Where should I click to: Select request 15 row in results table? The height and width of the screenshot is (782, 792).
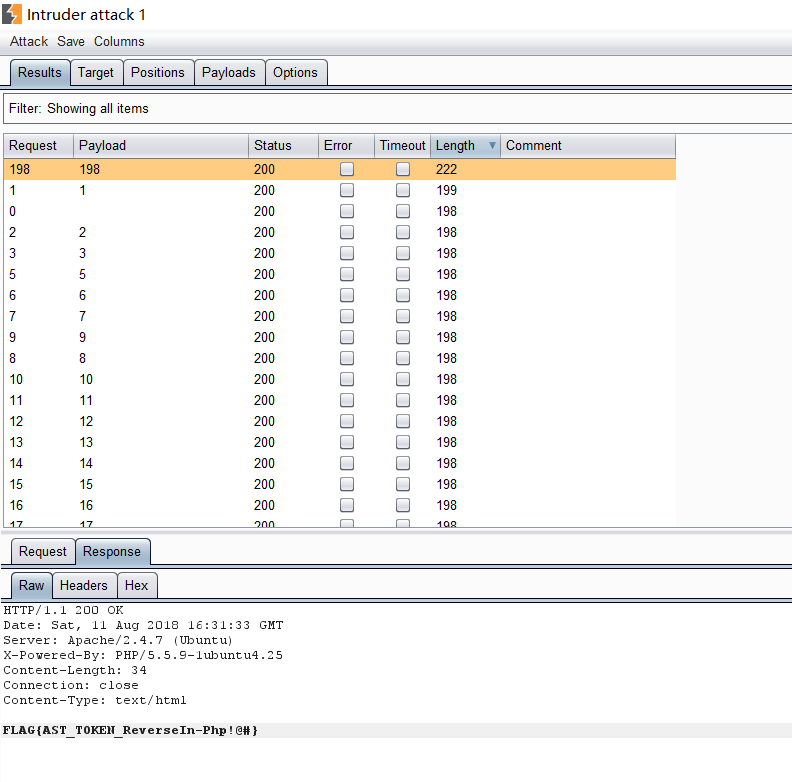coord(339,484)
